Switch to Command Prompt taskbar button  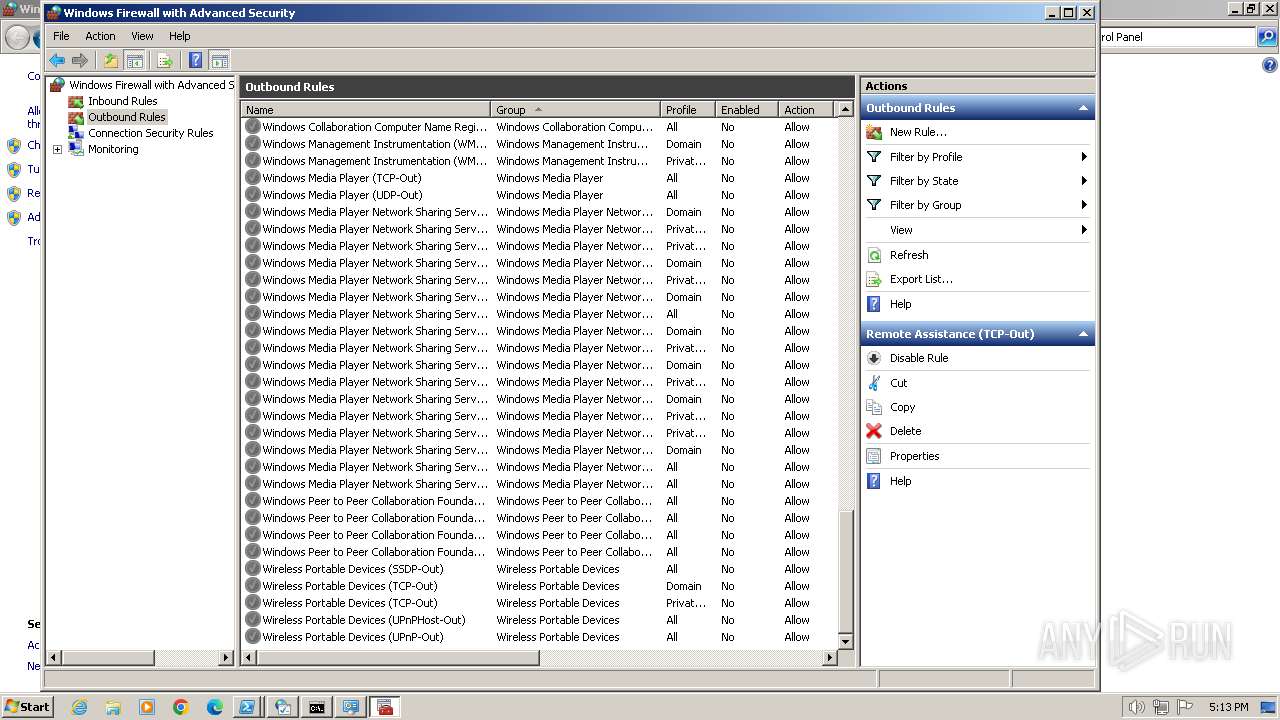click(316, 707)
